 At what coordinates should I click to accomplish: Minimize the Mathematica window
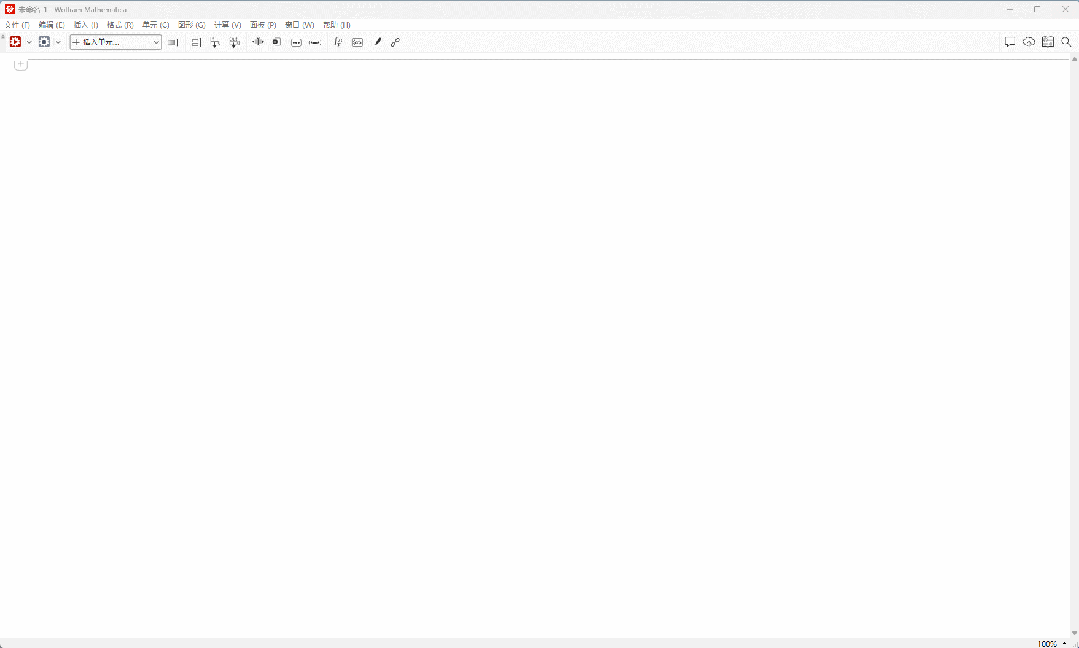pyautogui.click(x=1009, y=10)
